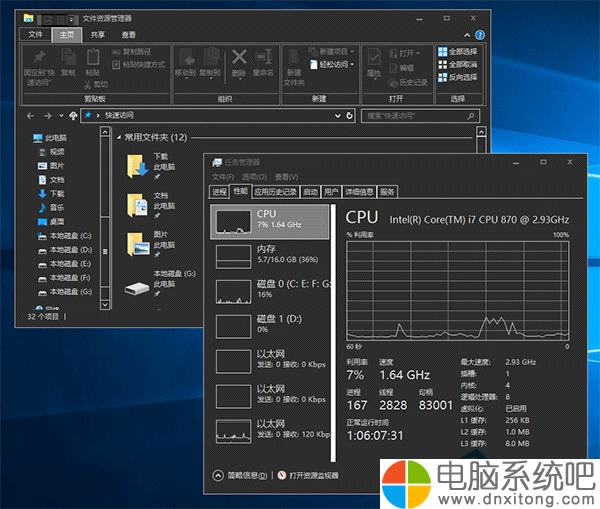Switch to Task Manager Users tab

[331, 192]
